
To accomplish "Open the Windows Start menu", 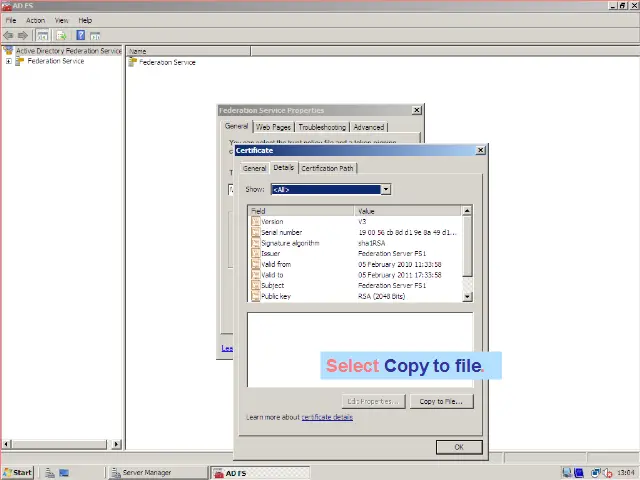I will tap(17, 472).
